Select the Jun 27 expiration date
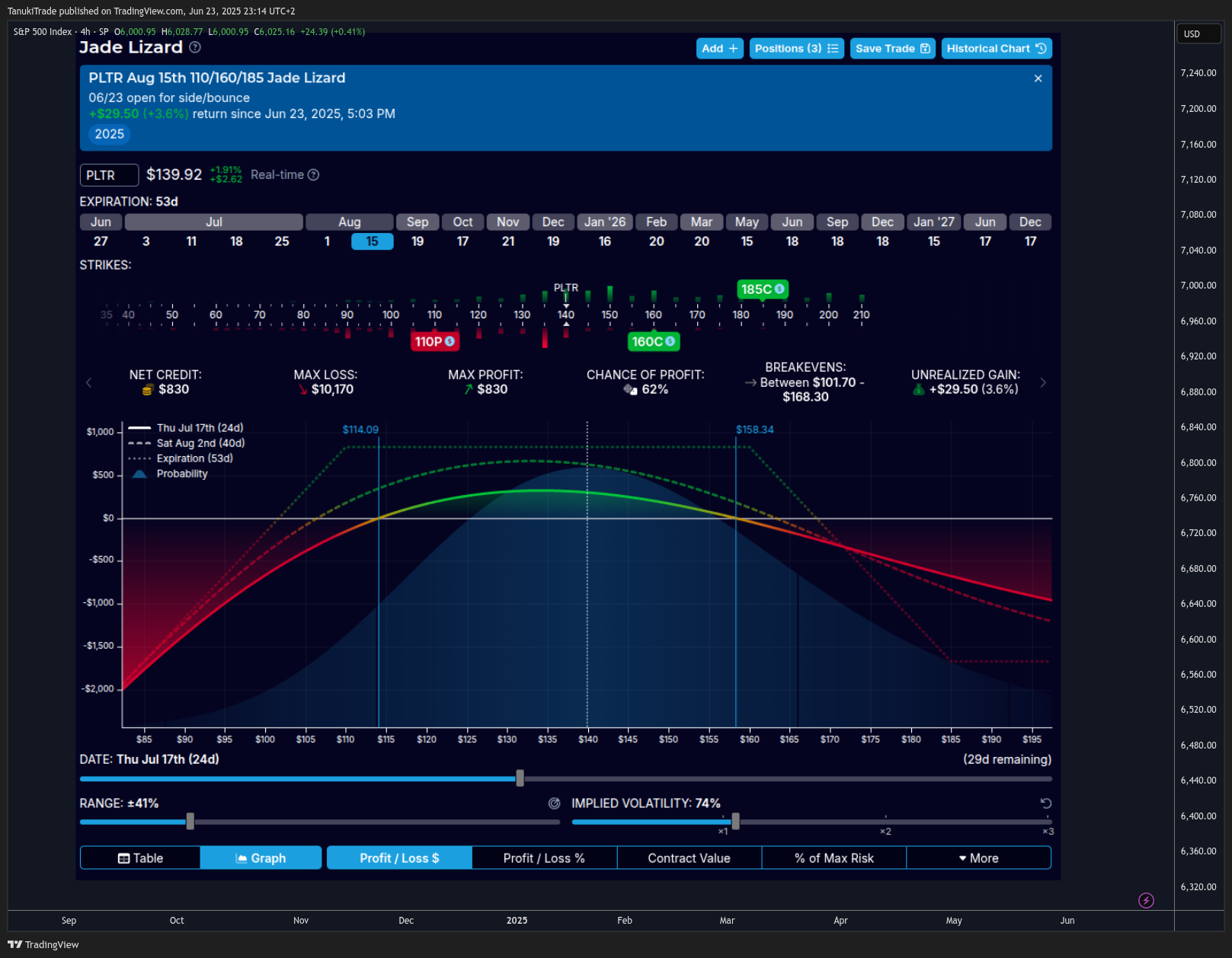The width and height of the screenshot is (1232, 958). (101, 241)
